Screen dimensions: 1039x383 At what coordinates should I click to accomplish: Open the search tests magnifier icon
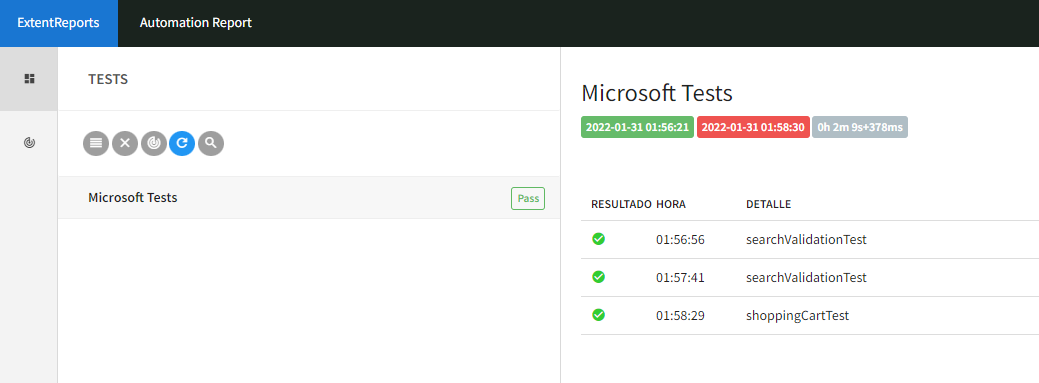coord(211,143)
